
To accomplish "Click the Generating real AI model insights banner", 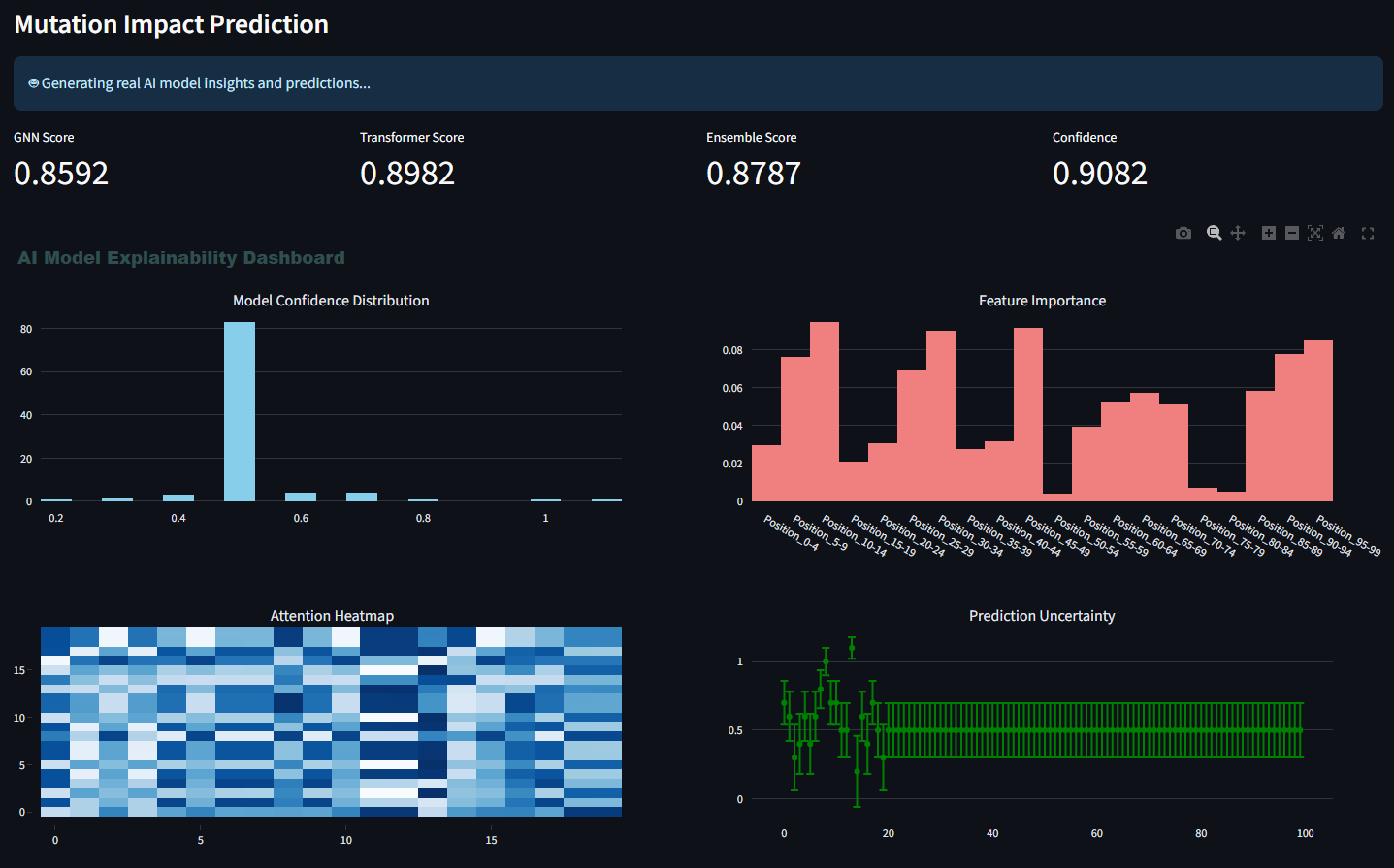I will tap(698, 83).
